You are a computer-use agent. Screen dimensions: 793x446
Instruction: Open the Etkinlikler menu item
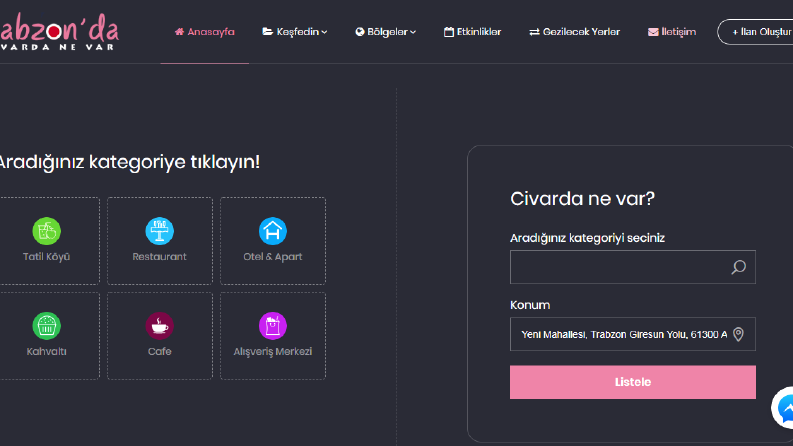472,32
